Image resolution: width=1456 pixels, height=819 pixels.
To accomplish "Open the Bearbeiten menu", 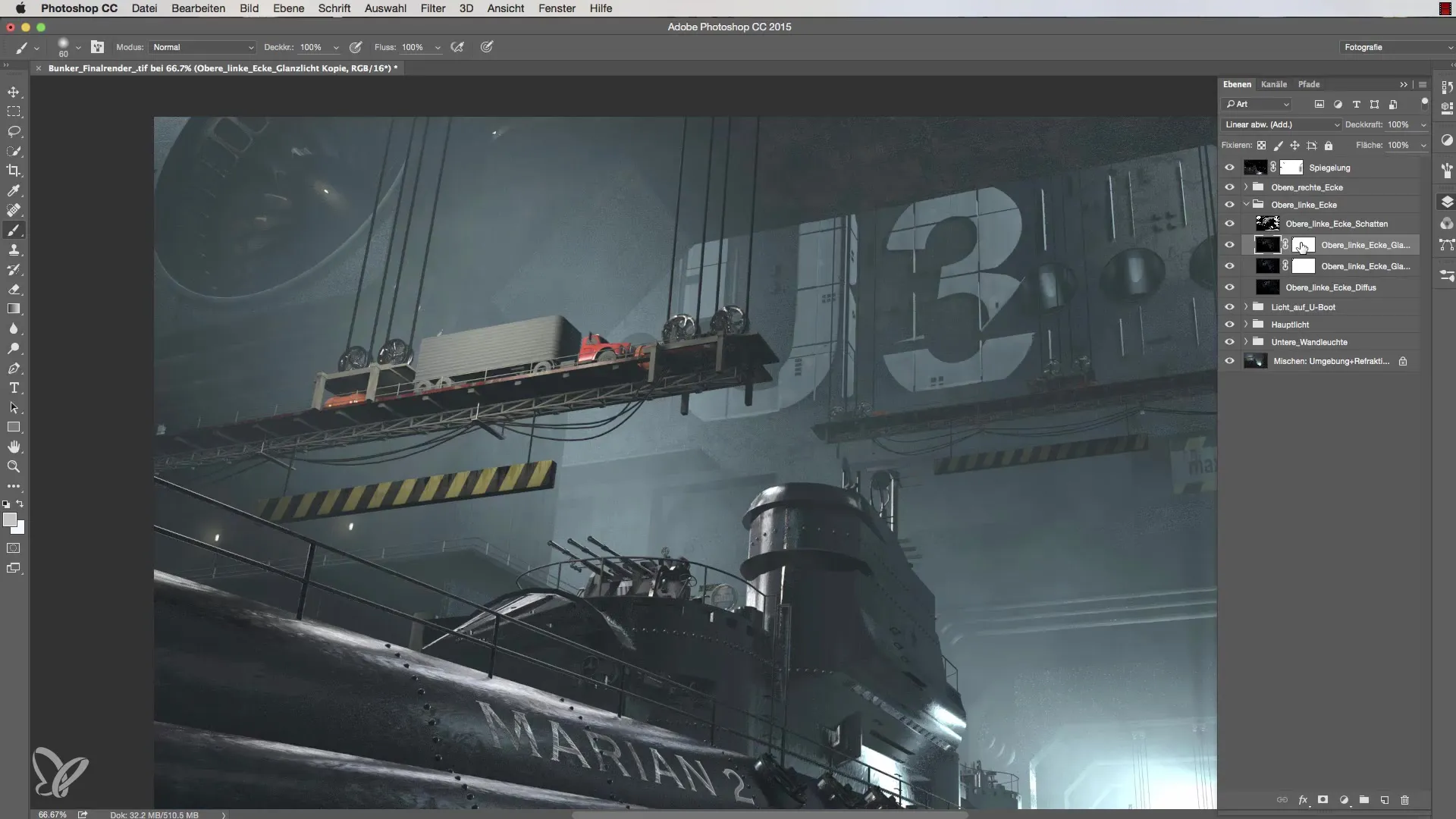I will coord(198,8).
